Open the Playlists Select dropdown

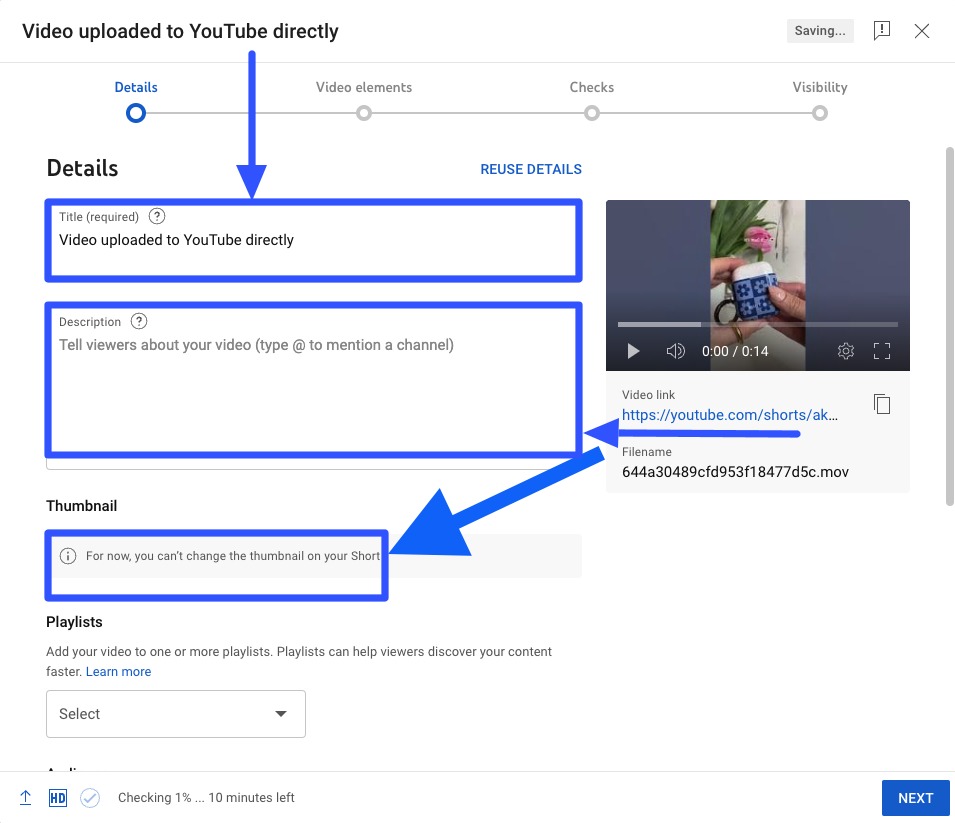[175, 713]
